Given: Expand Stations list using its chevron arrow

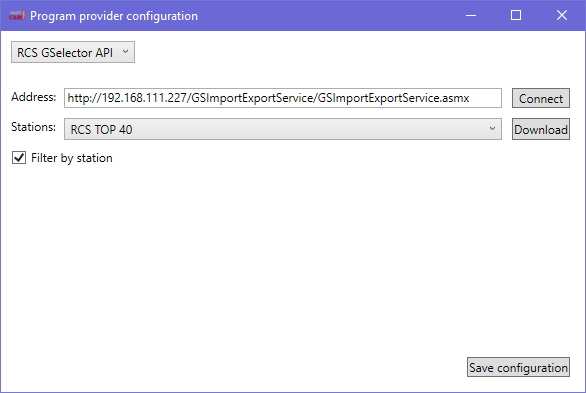Looking at the screenshot, I should click(492, 129).
